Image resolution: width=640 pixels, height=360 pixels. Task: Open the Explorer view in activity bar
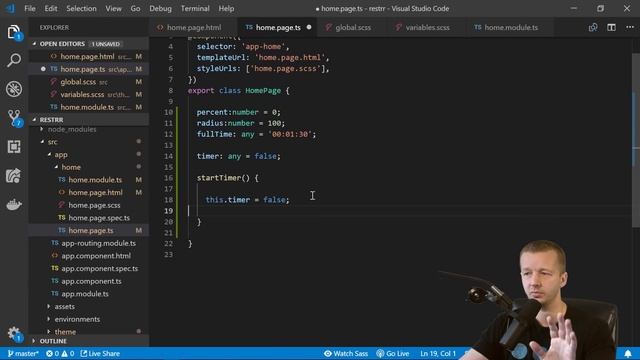point(14,32)
